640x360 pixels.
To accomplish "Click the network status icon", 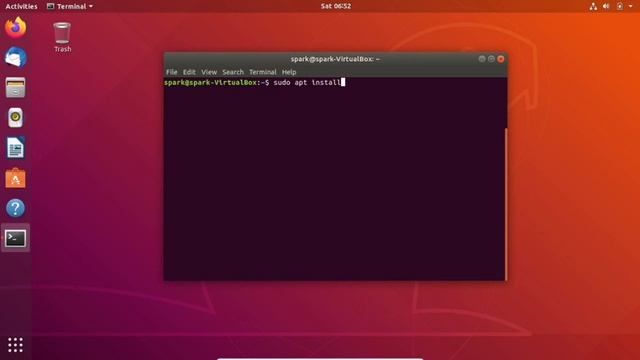I will click(593, 6).
